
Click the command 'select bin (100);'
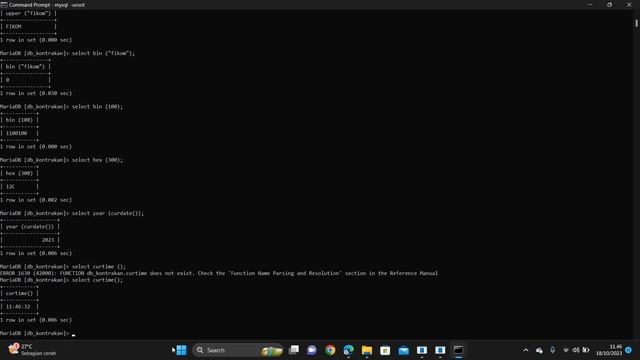pyautogui.click(x=97, y=107)
